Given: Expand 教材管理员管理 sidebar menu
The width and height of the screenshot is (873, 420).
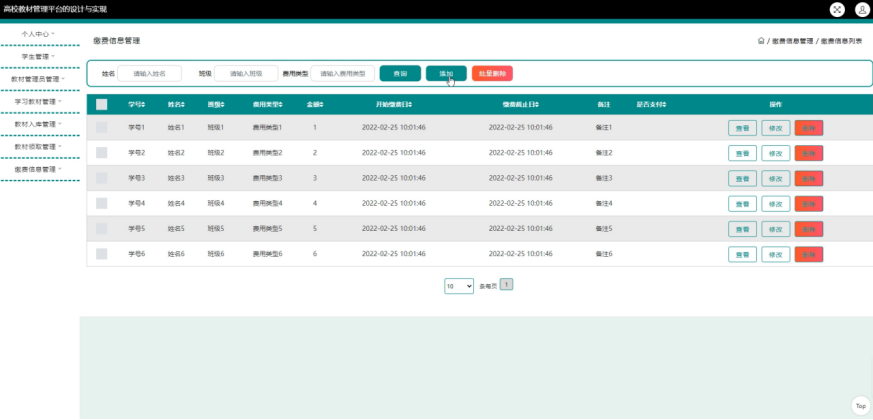Looking at the screenshot, I should tap(38, 79).
